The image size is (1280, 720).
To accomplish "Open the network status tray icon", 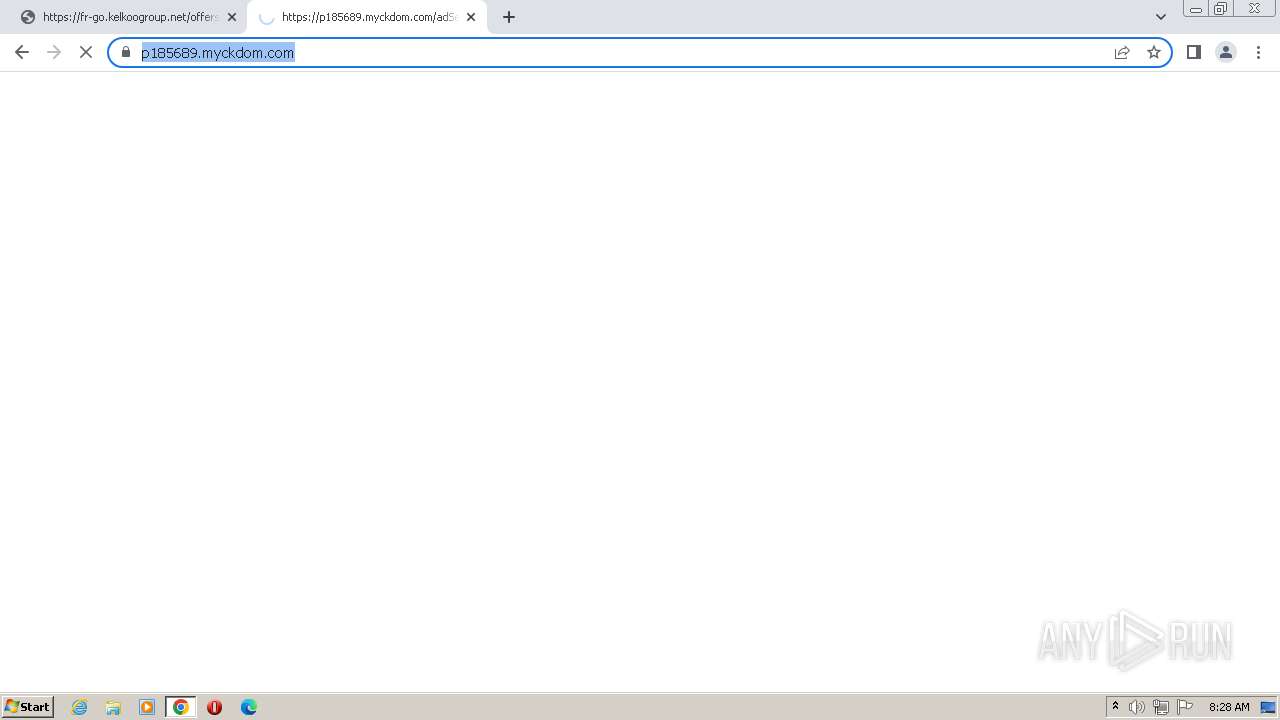I will point(1161,707).
